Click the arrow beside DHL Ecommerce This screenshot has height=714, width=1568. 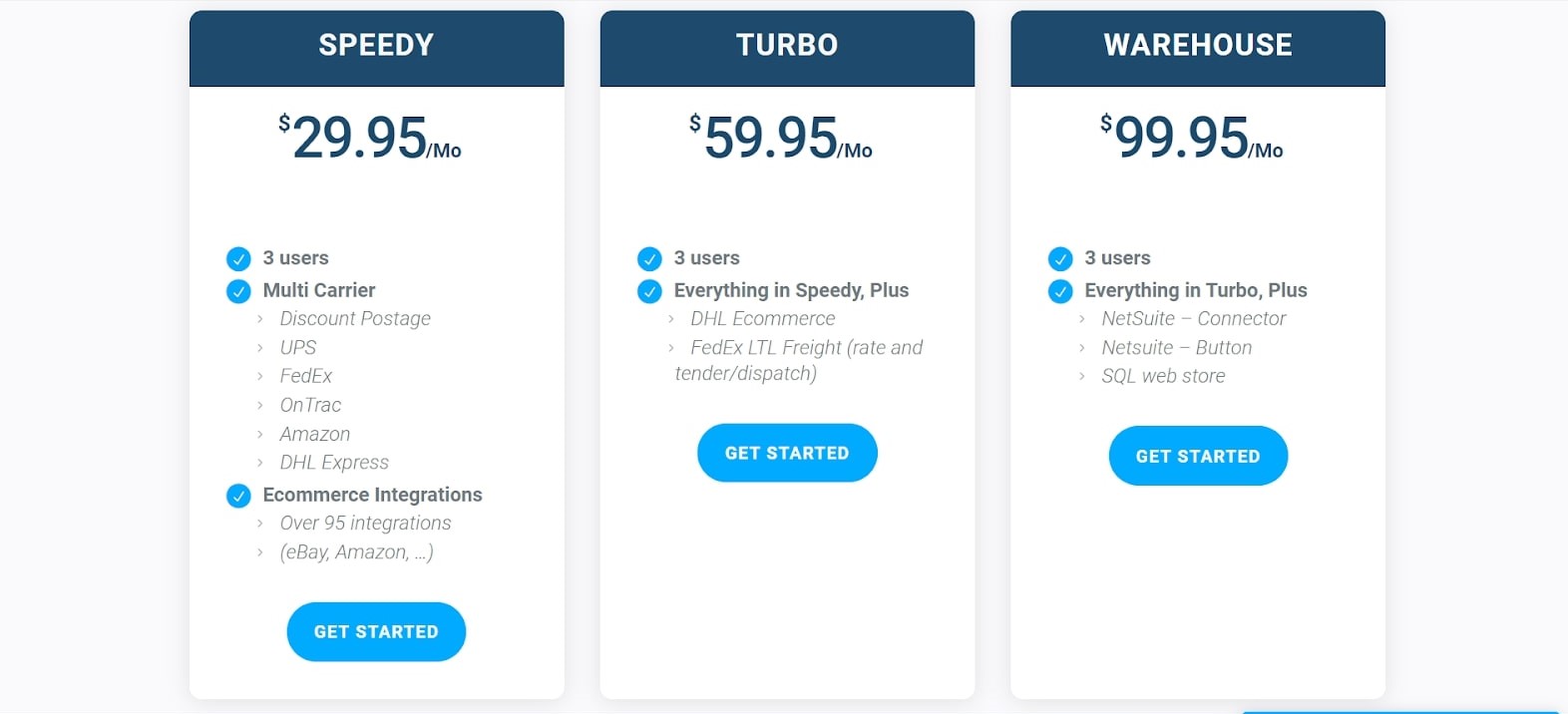click(671, 319)
